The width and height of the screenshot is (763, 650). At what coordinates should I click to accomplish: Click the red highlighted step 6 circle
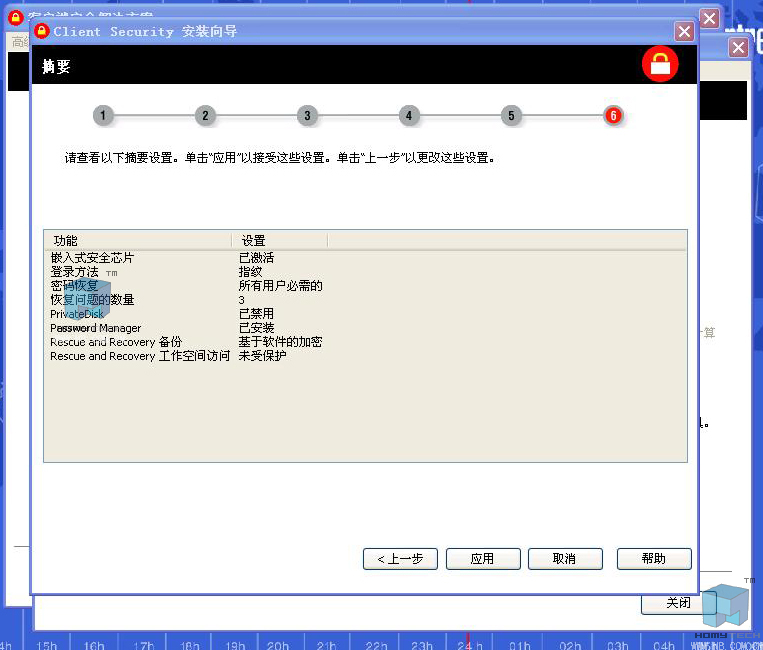click(x=613, y=116)
